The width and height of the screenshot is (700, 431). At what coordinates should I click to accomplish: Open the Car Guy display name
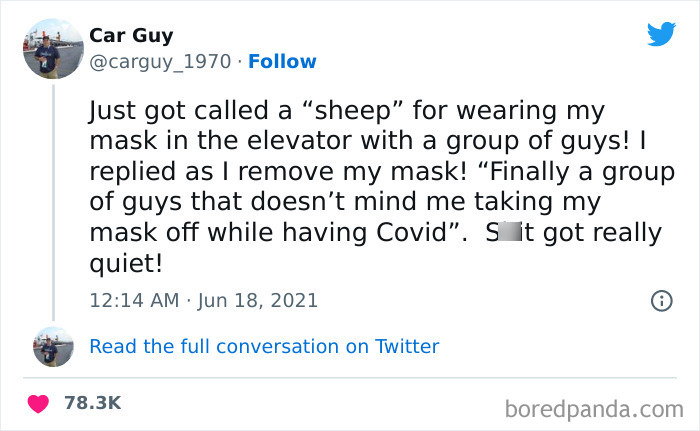tap(131, 36)
